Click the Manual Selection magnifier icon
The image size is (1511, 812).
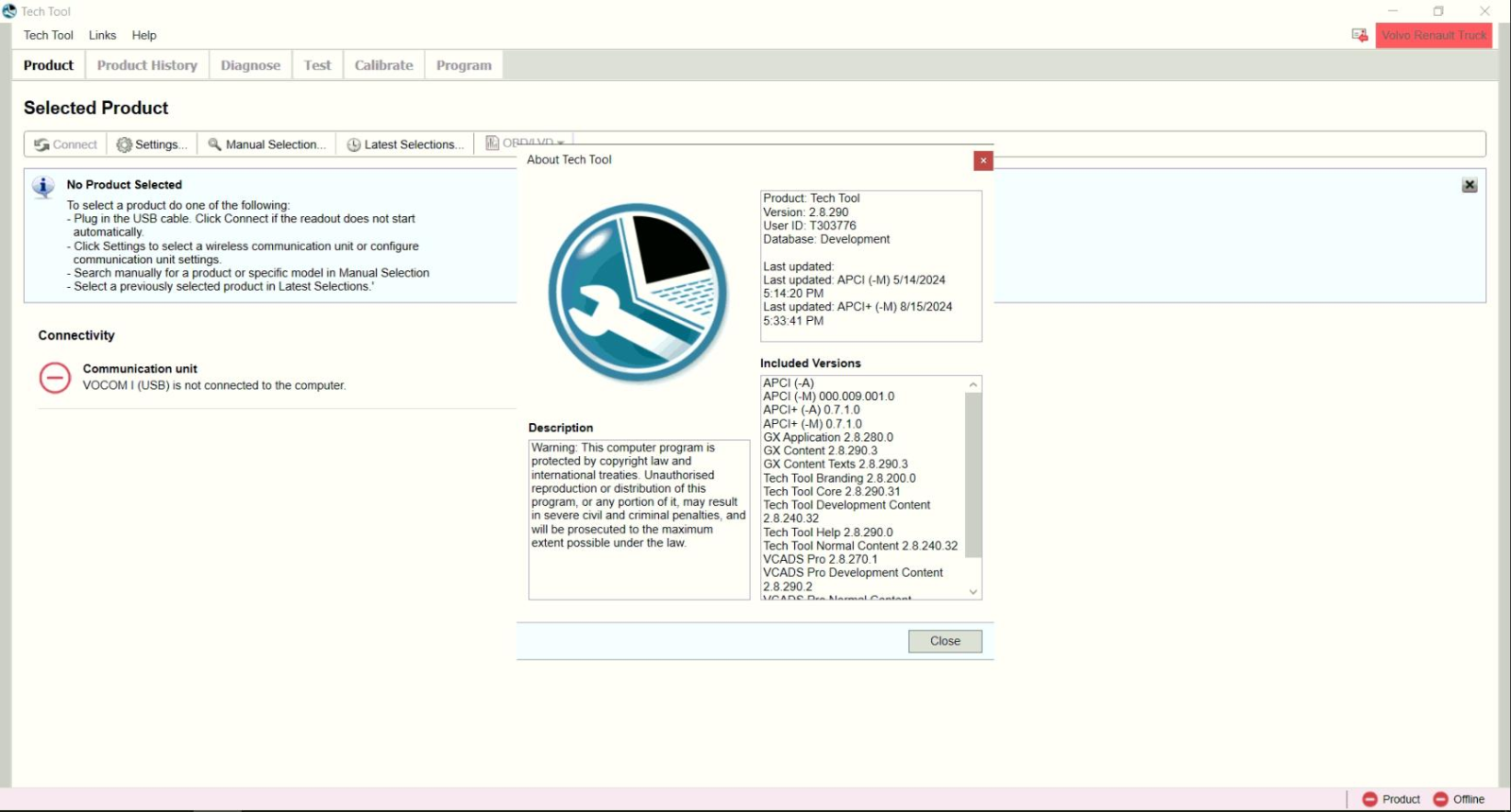[214, 144]
